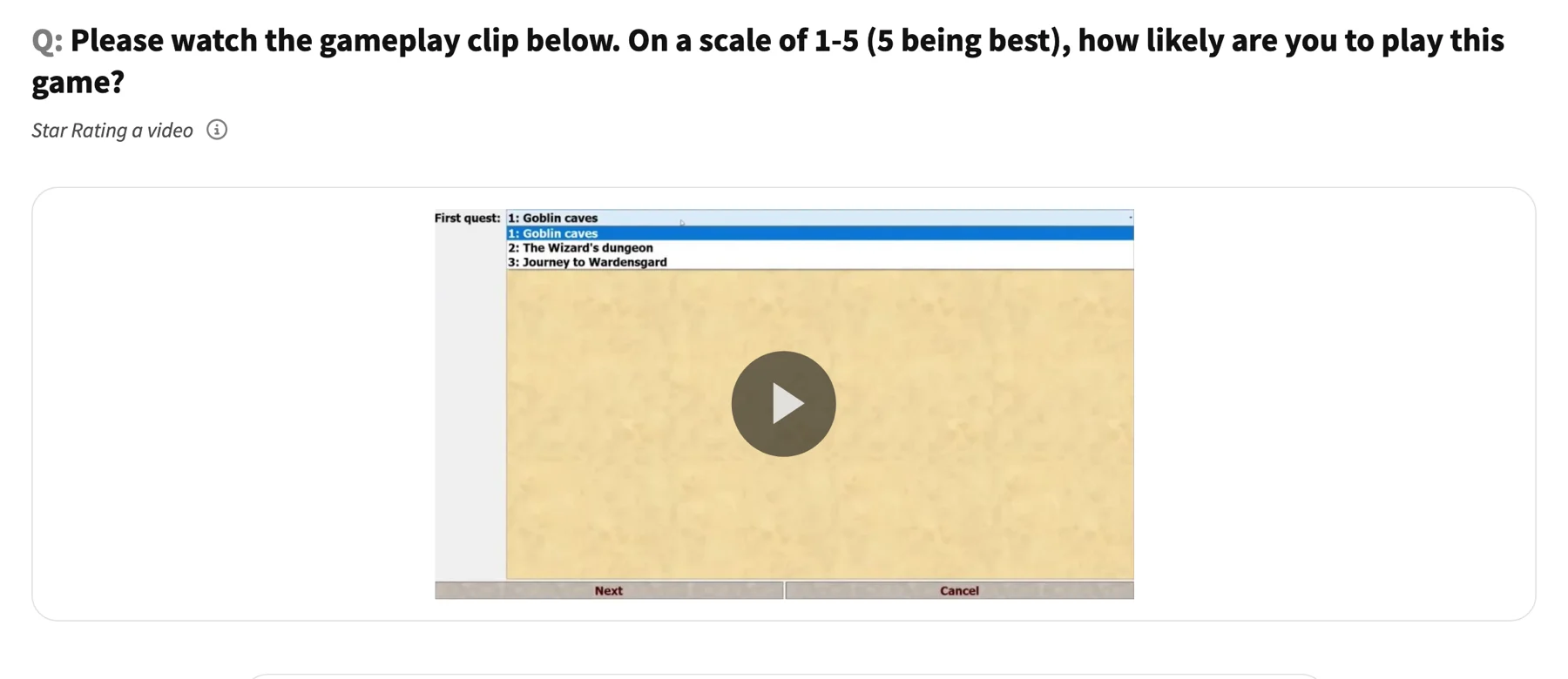Click the Cancel button in video
This screenshot has height=679, width=1568.
coord(959,590)
